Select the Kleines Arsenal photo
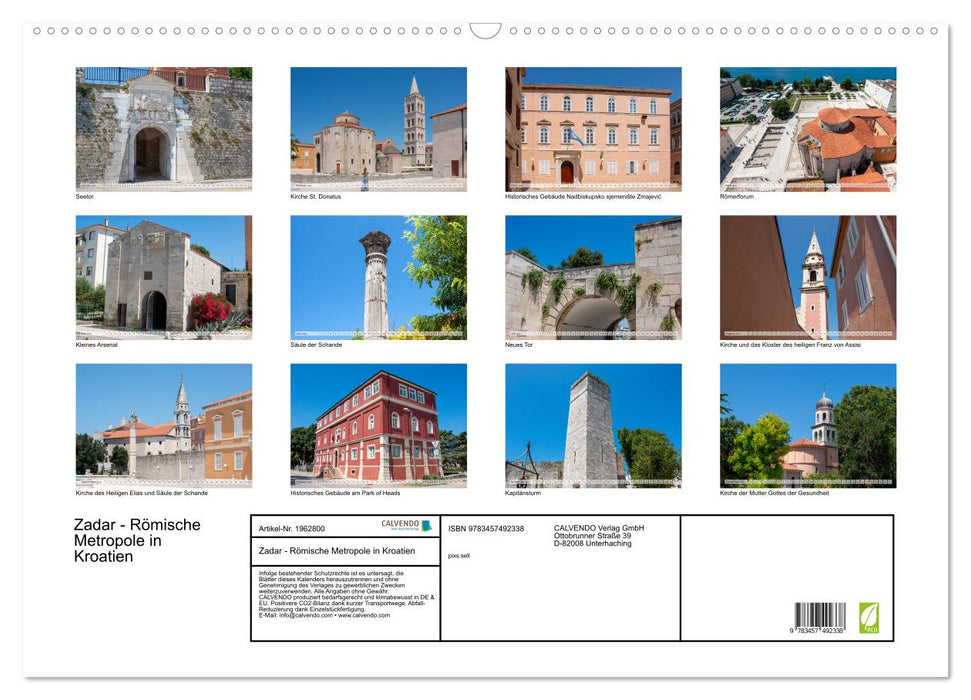Viewport: 971px width, 700px height. 164,277
